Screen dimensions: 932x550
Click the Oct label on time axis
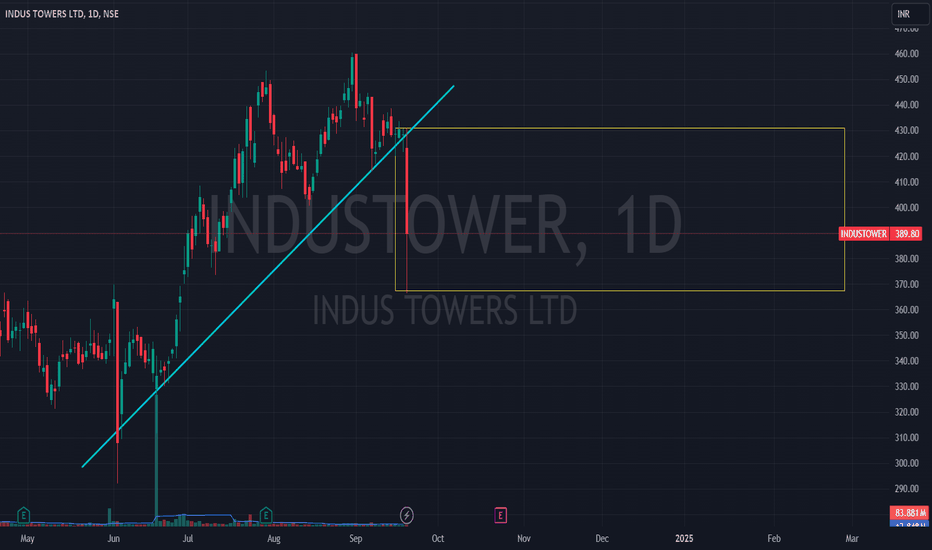(438, 539)
